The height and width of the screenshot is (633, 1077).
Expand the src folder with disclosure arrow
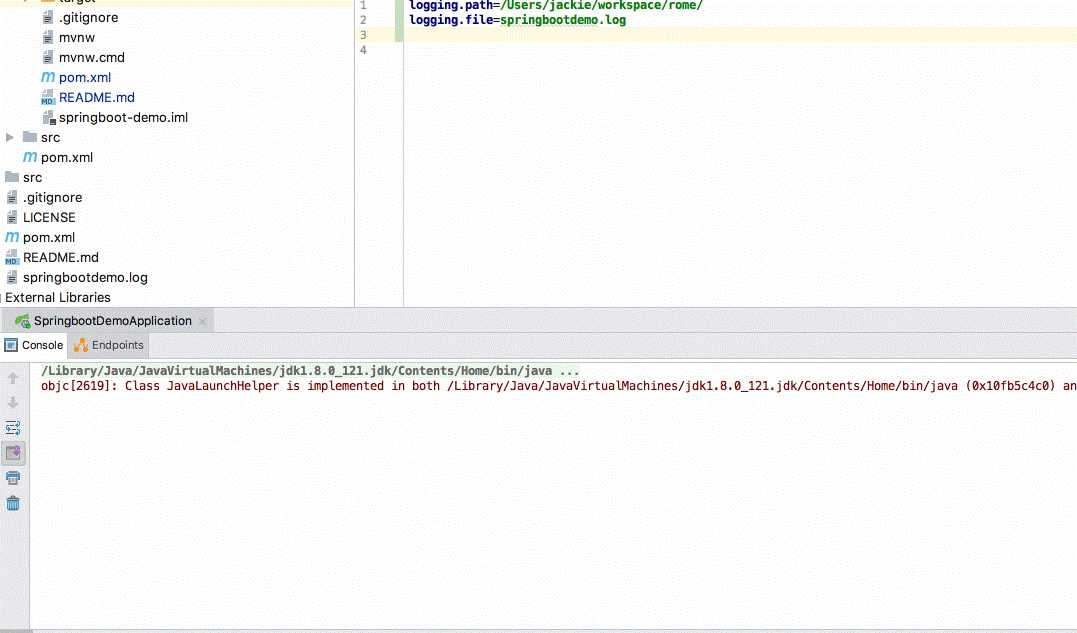[10, 137]
